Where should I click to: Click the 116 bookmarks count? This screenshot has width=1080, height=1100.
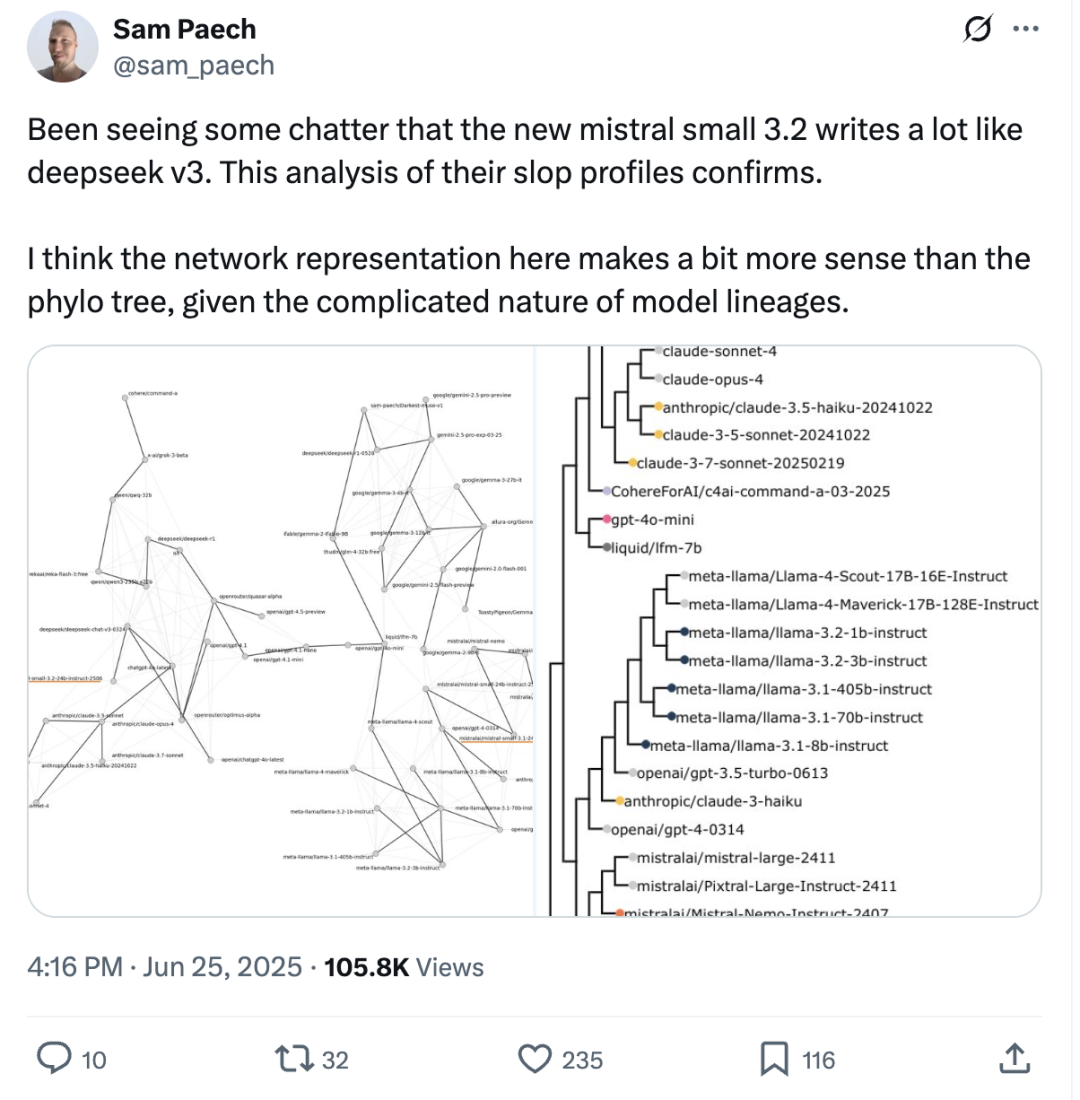(818, 1059)
